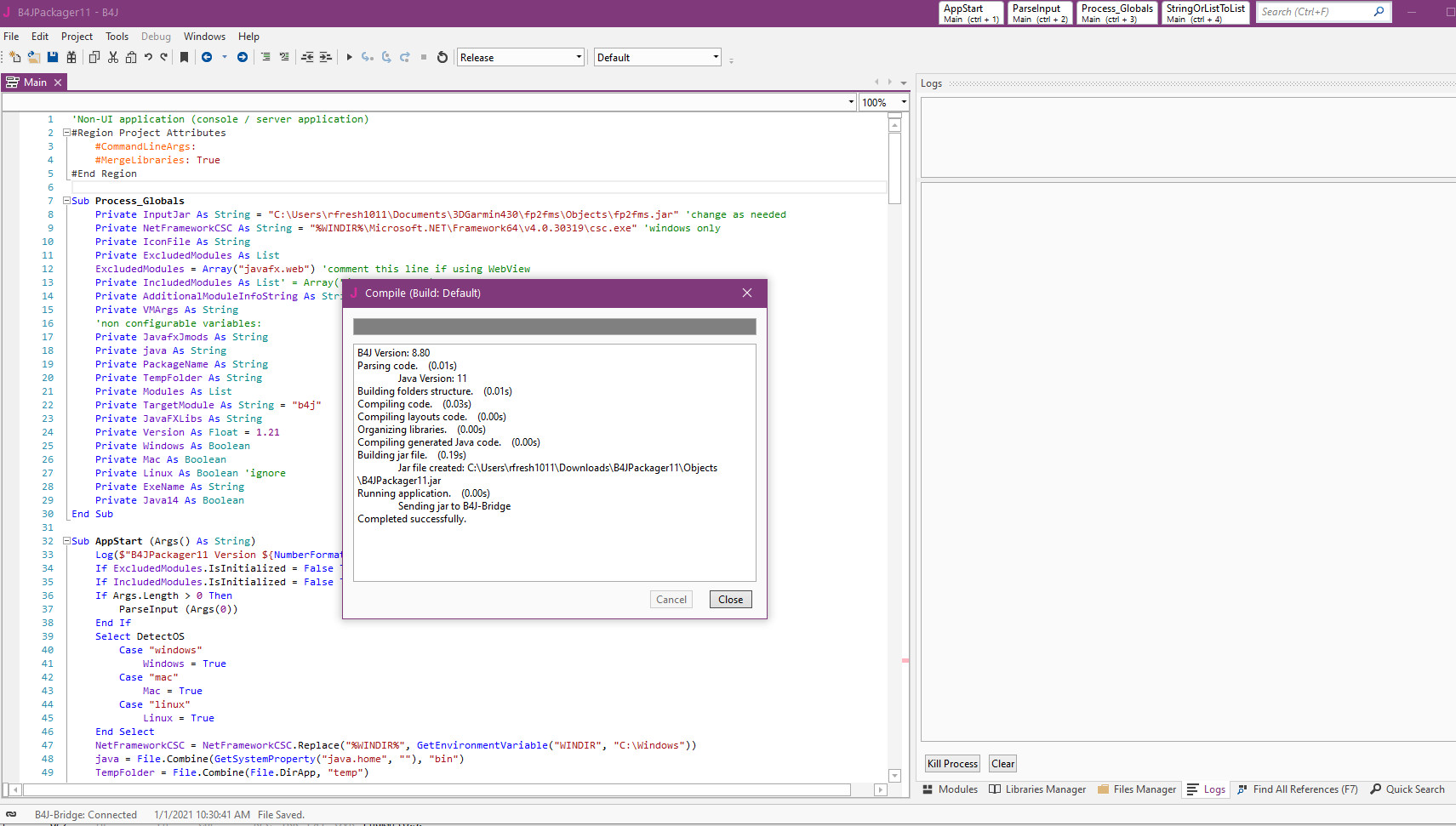
Task: Click the restart circular arrow icon
Action: pyautogui.click(x=443, y=57)
